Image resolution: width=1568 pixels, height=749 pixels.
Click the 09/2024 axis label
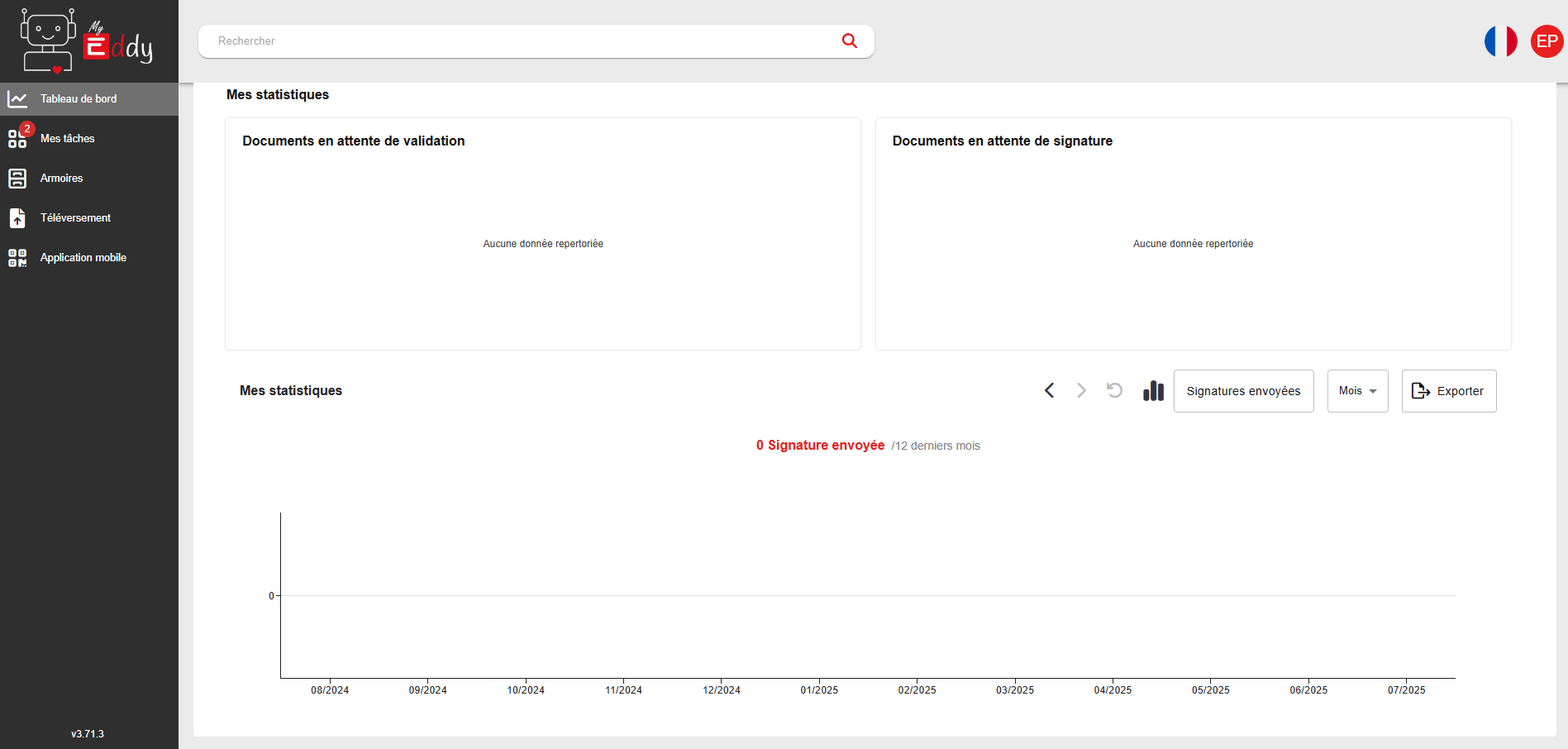coord(427,690)
